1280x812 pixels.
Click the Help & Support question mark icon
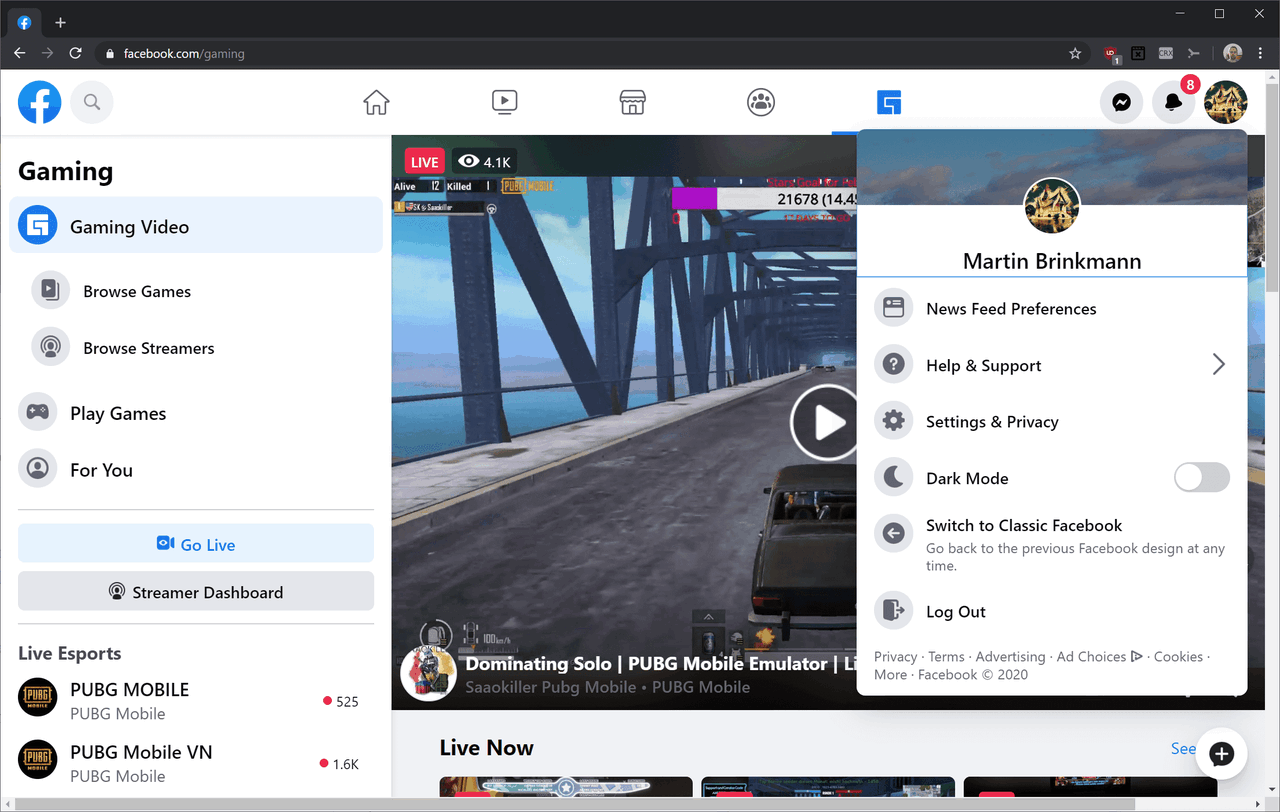click(894, 365)
